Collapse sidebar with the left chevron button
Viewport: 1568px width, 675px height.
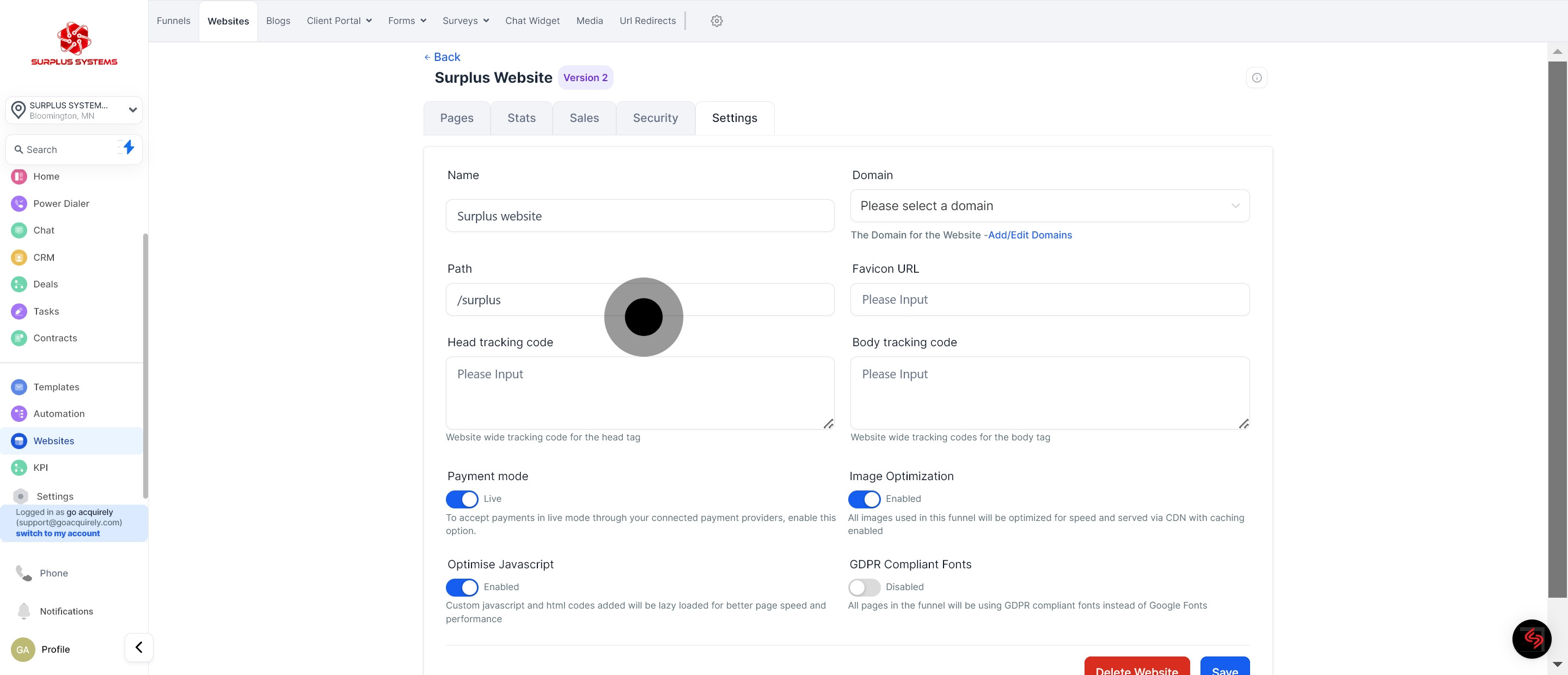point(139,647)
